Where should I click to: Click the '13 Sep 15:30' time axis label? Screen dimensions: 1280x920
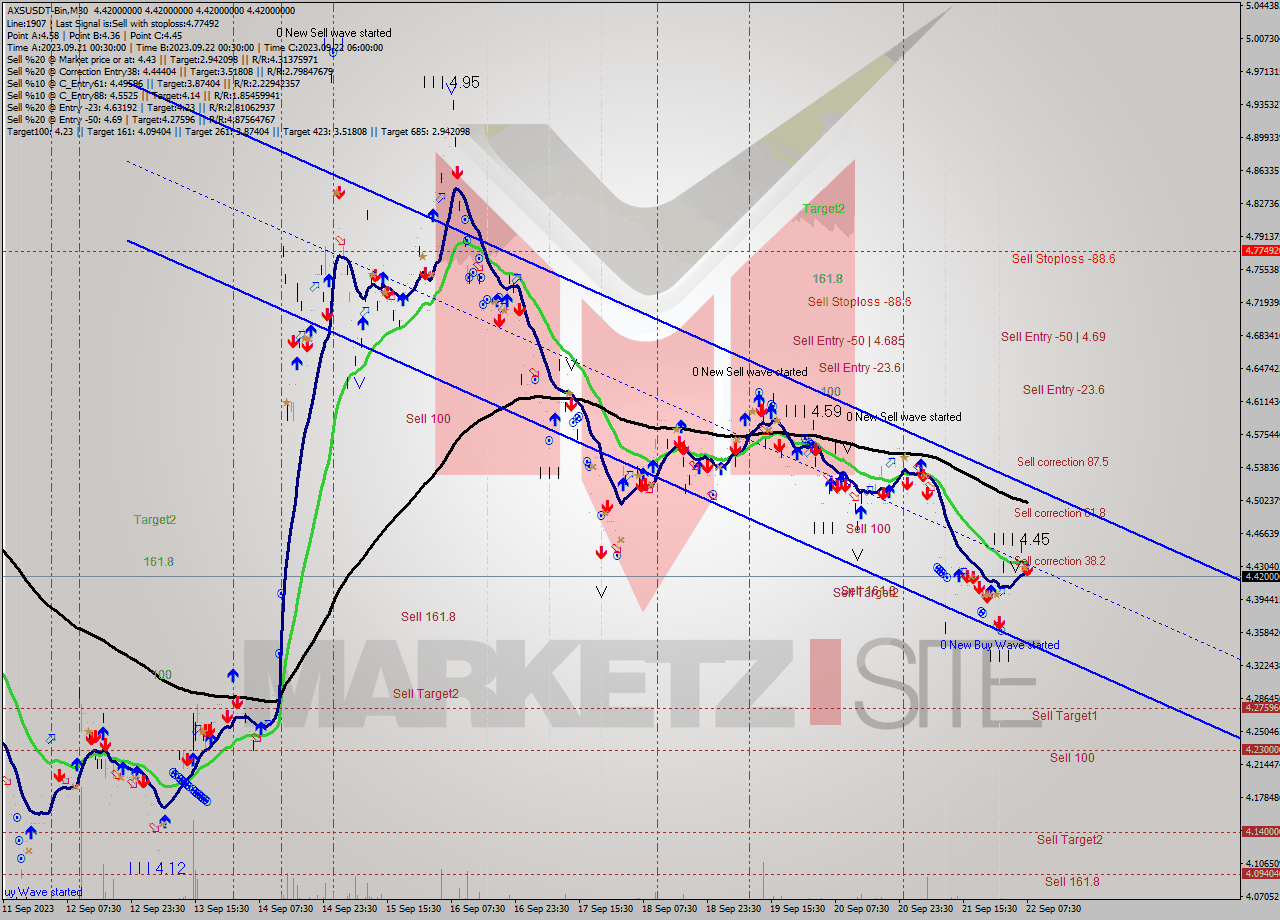pyautogui.click(x=222, y=910)
